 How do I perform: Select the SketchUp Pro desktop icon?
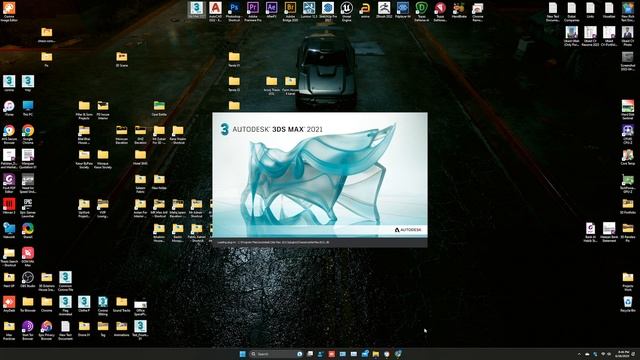pyautogui.click(x=328, y=11)
